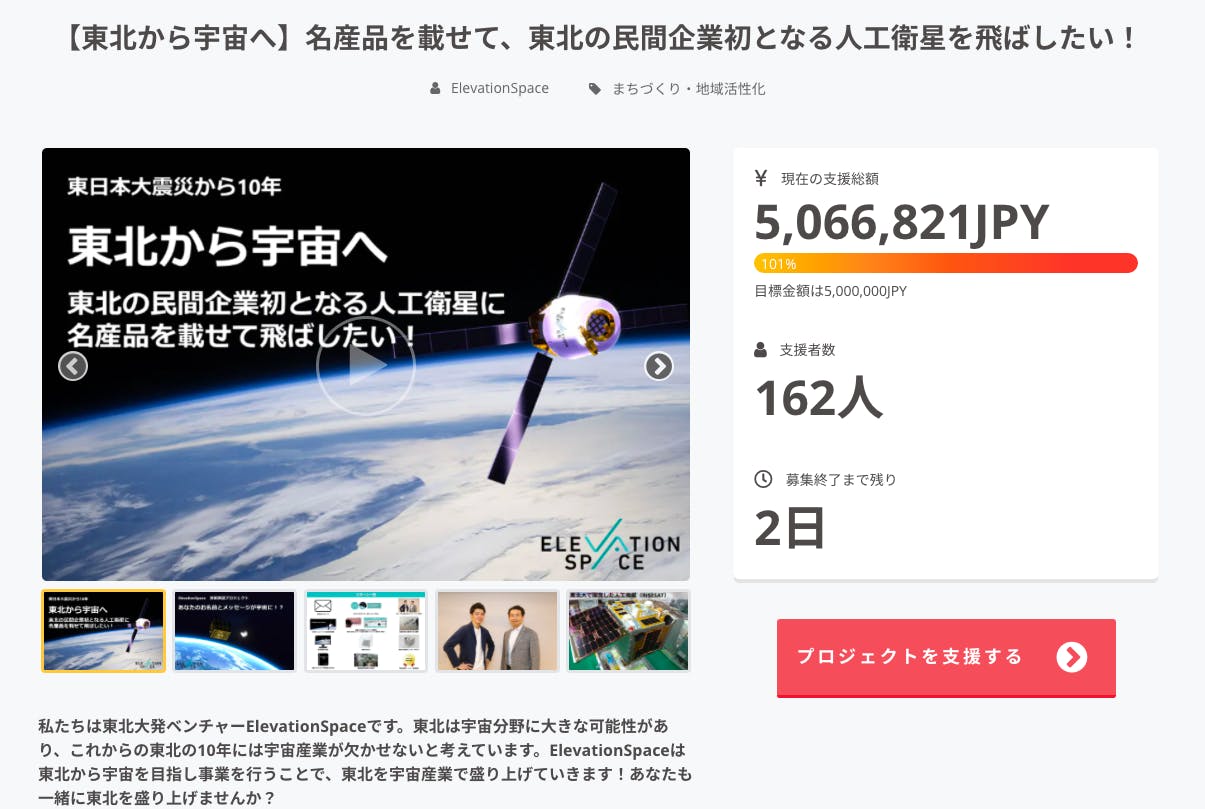Open the ElevationSpace author link
Viewport: 1205px width, 809px height.
(499, 88)
